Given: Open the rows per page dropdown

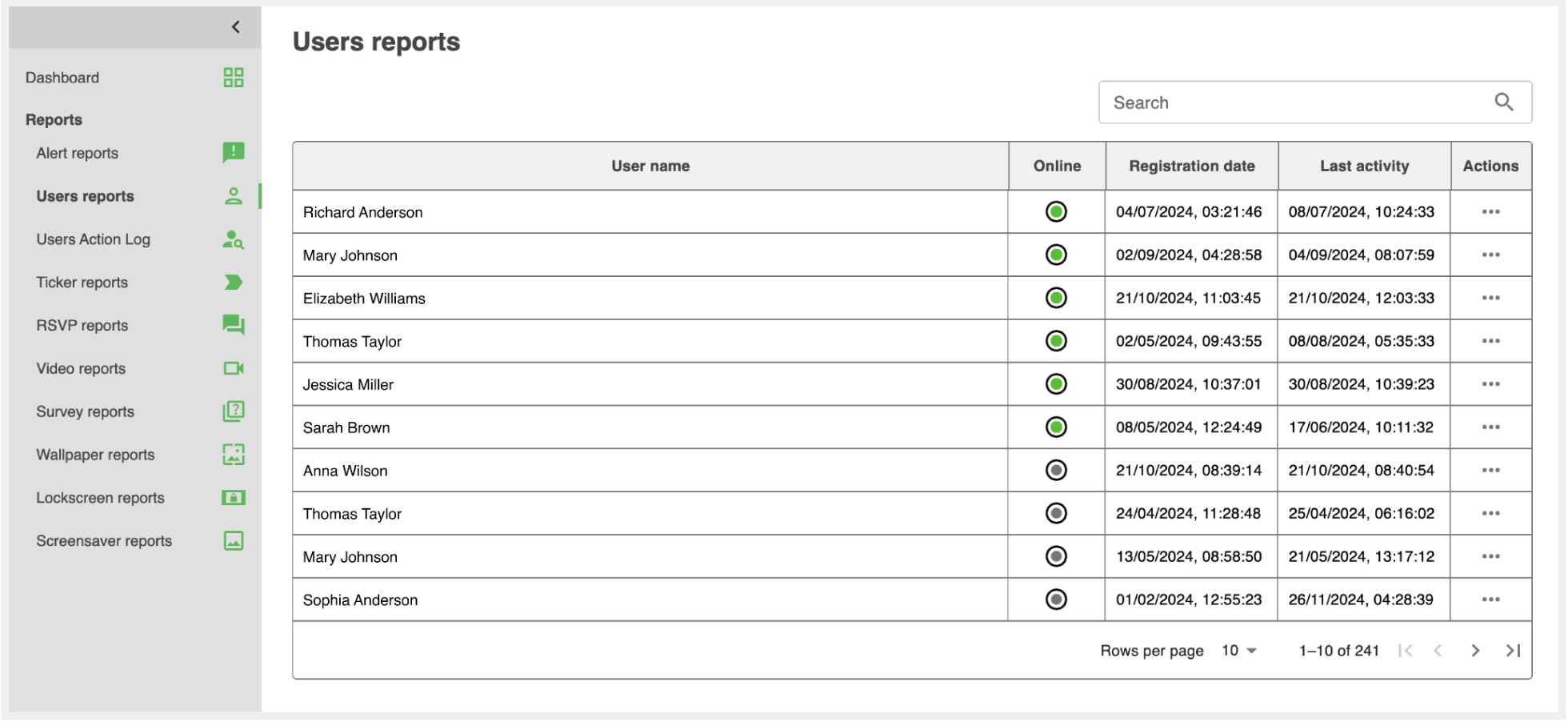Looking at the screenshot, I should pos(1239,651).
